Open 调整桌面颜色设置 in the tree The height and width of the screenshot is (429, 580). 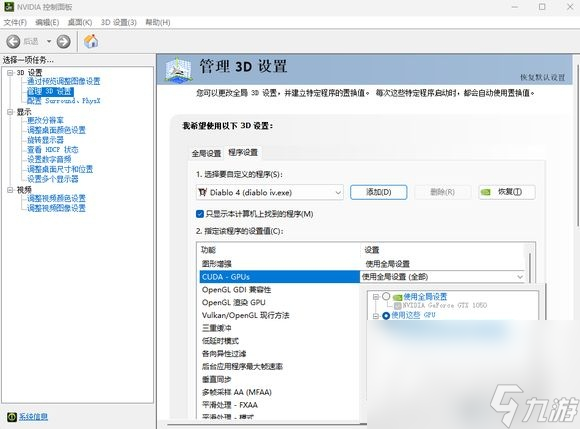56,130
